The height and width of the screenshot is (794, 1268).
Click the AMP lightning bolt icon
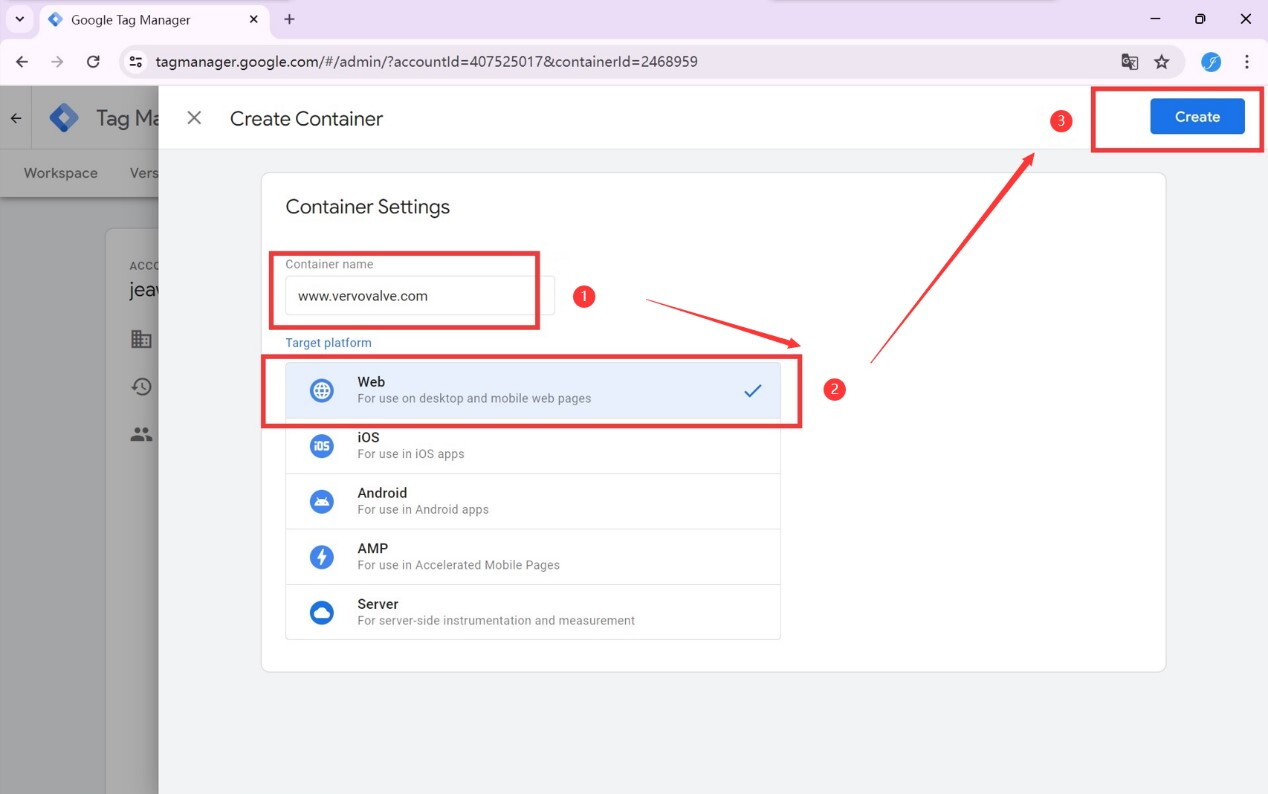click(x=322, y=557)
